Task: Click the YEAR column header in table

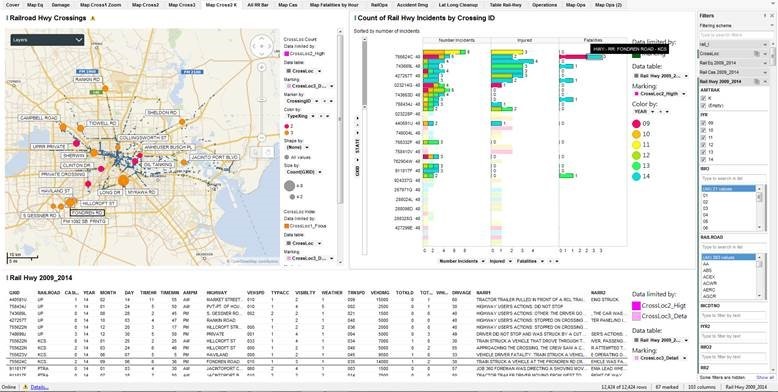Action: [x=89, y=293]
